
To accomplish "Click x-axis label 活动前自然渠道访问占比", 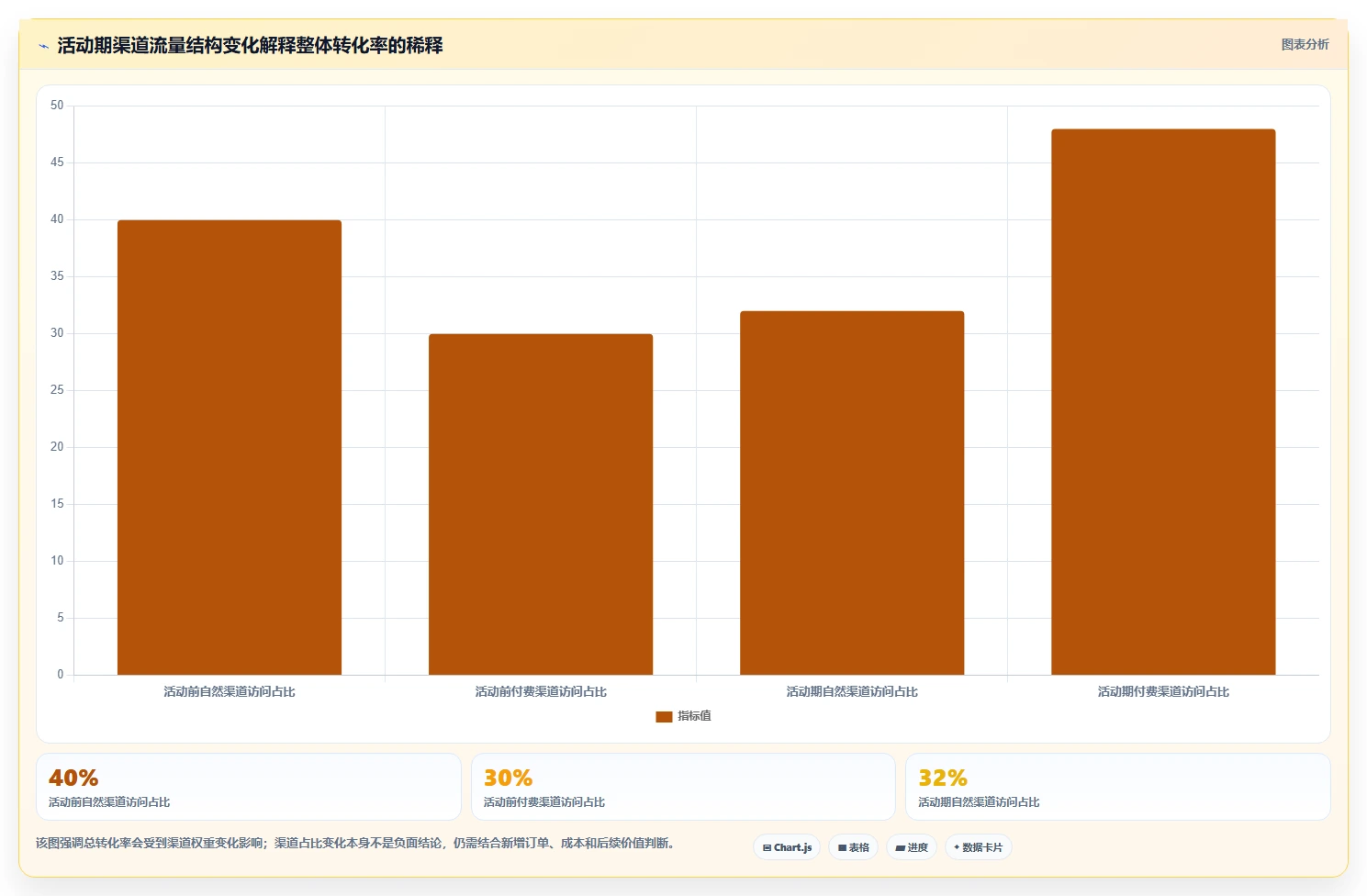I will point(230,692).
